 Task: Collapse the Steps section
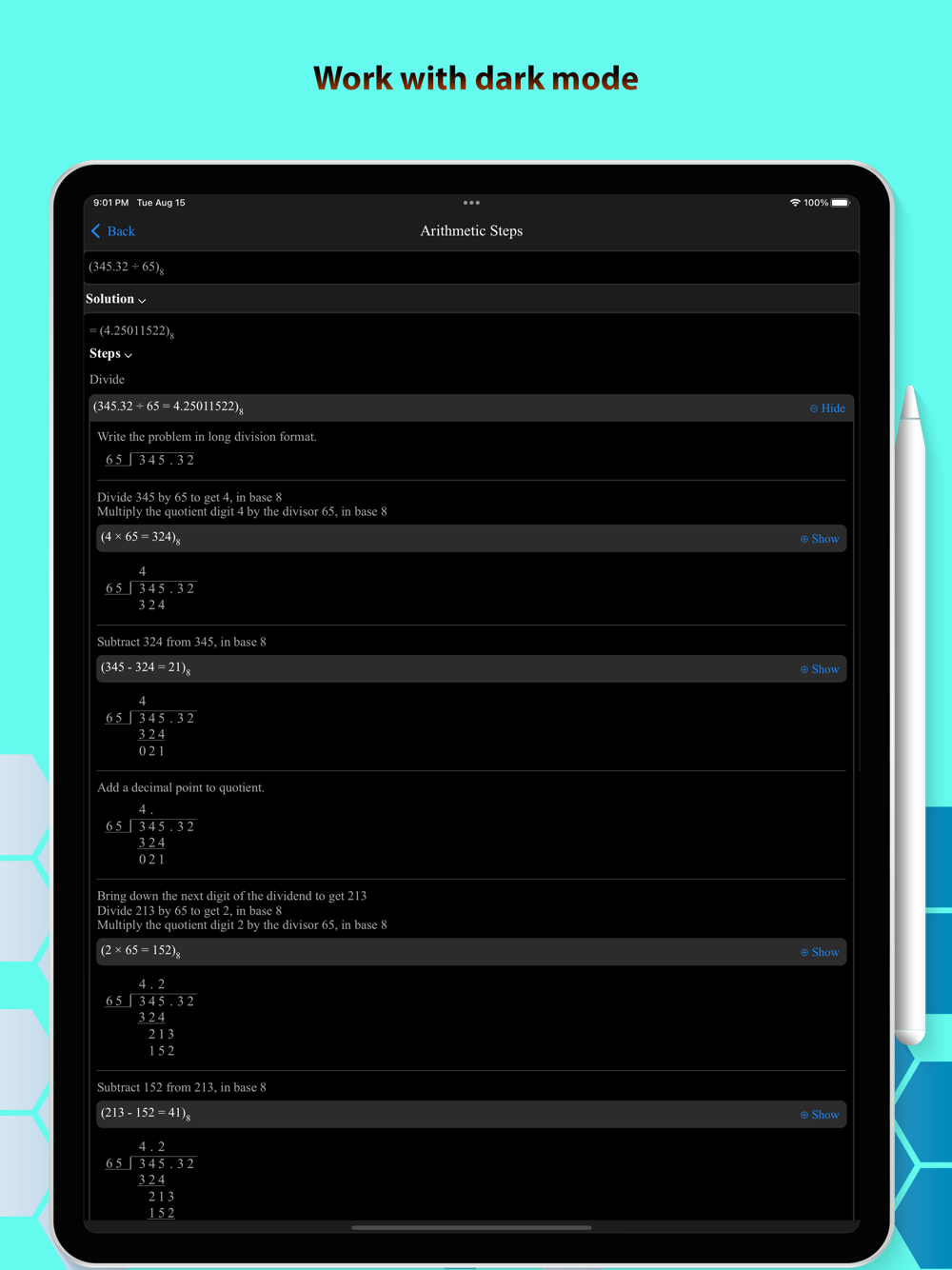(110, 354)
